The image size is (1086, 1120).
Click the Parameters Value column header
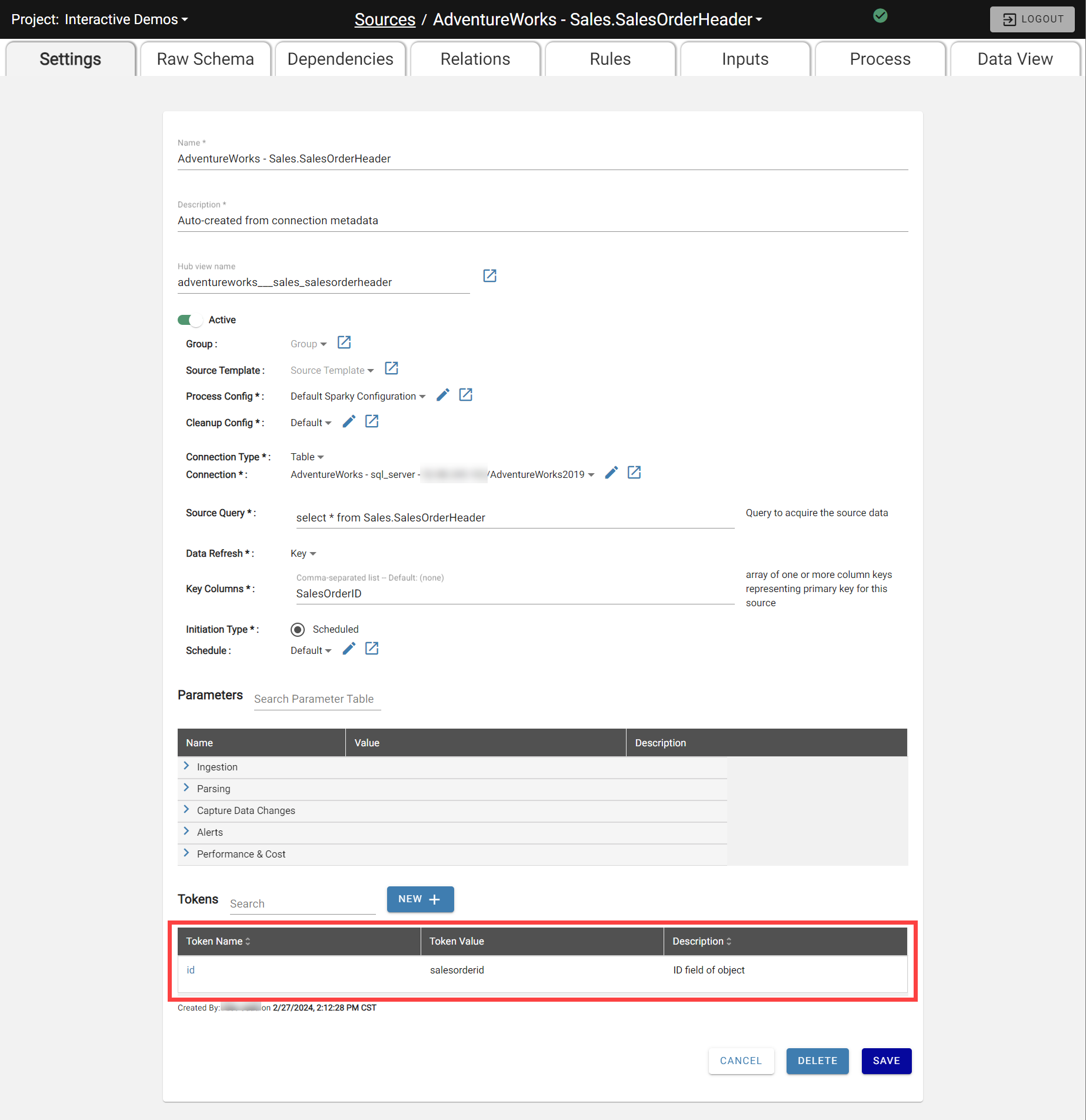(486, 743)
